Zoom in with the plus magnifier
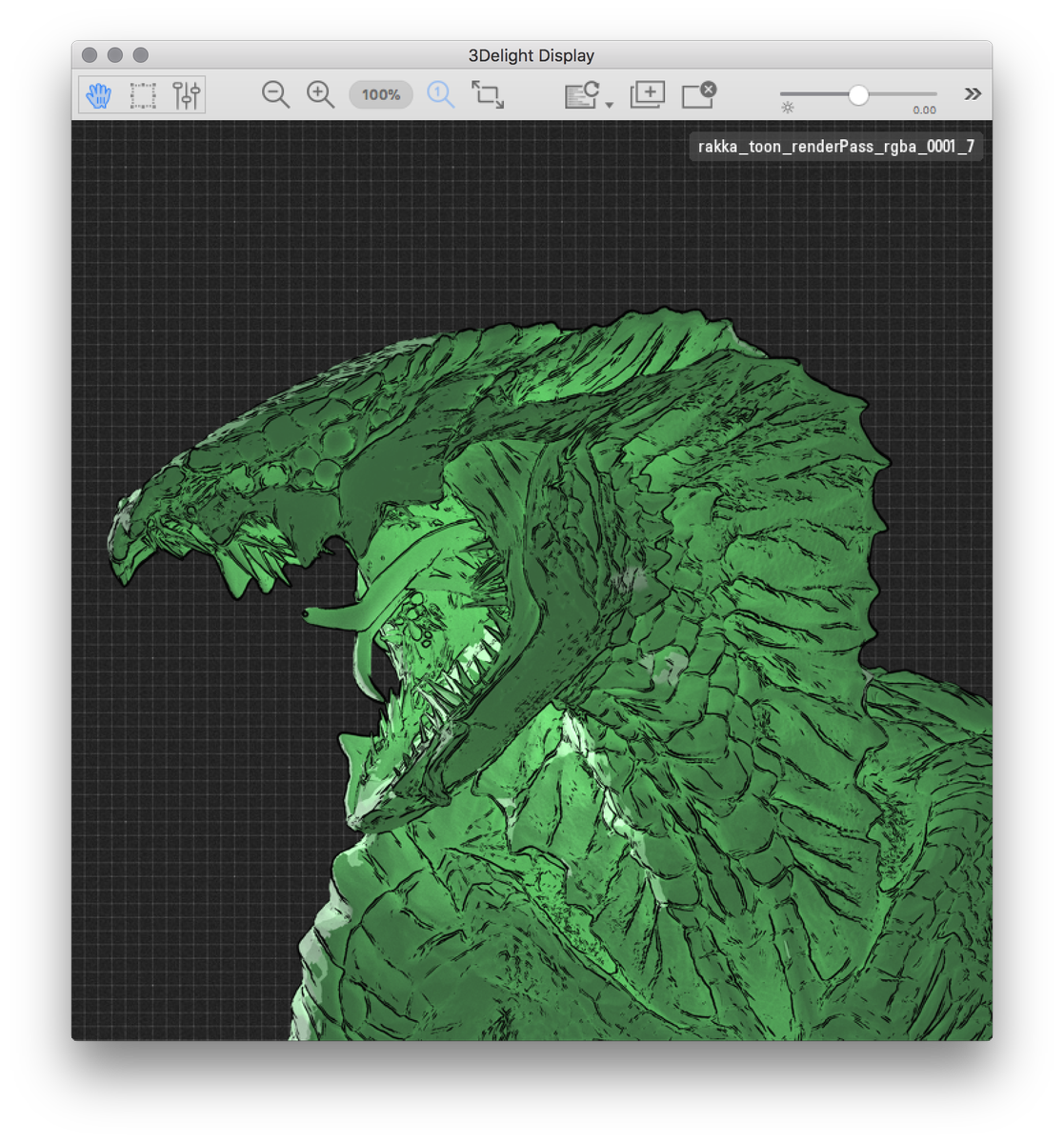The image size is (1064, 1143). 321,94
